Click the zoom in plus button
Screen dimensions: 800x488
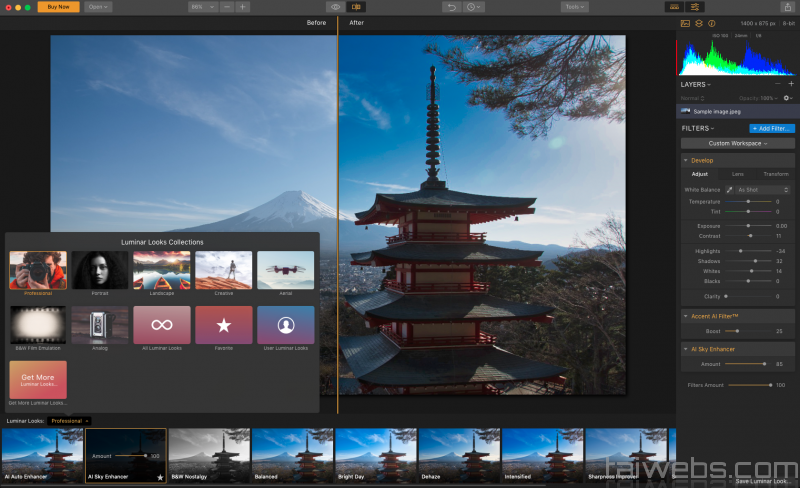click(x=243, y=7)
